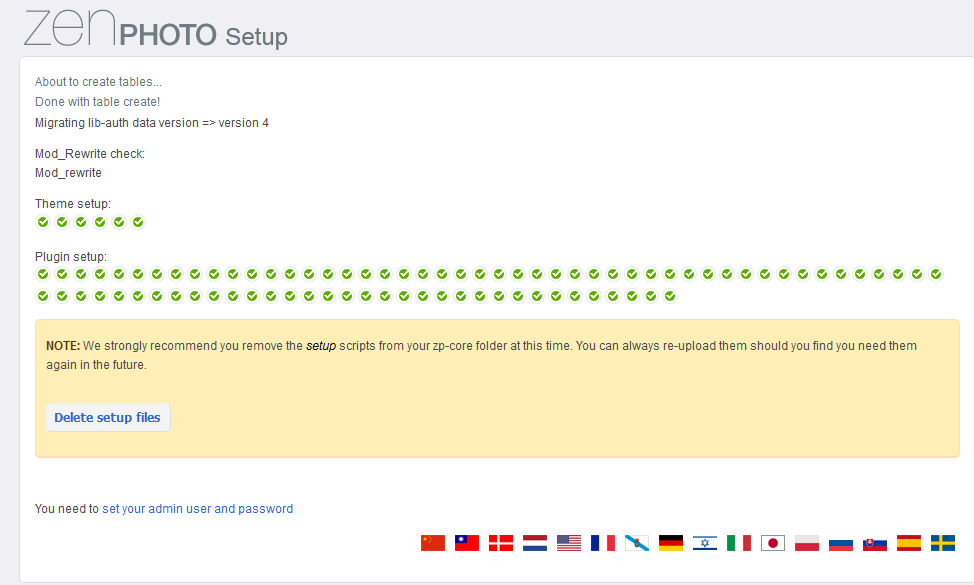This screenshot has height=585, width=974.
Task: Click the 'About to create tables...' text
Action: tap(98, 82)
